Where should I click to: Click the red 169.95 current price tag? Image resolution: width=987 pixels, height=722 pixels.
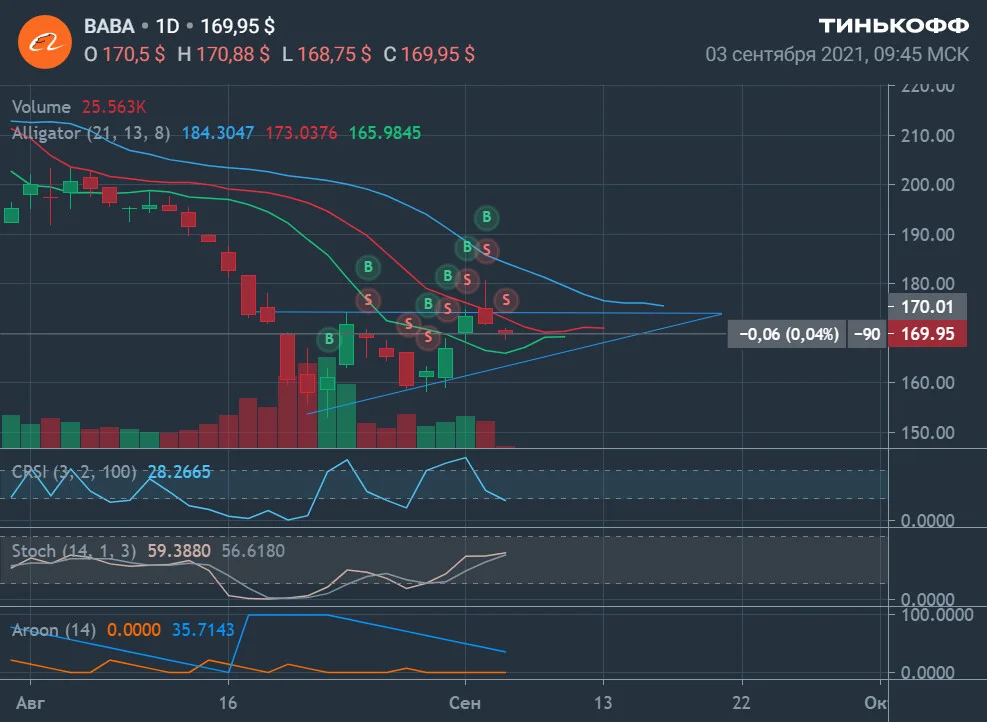(x=927, y=334)
